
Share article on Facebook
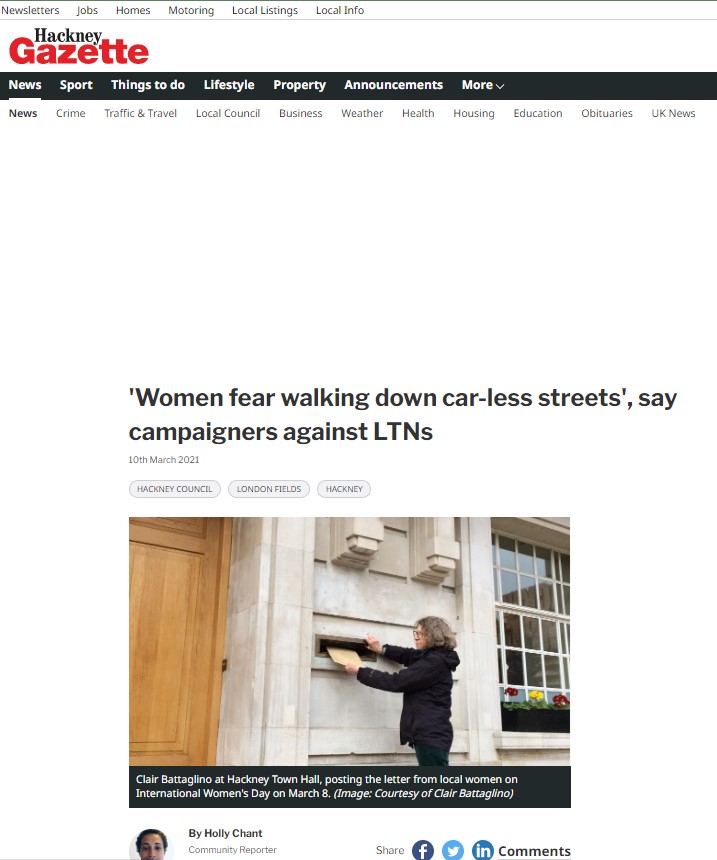click(x=423, y=850)
